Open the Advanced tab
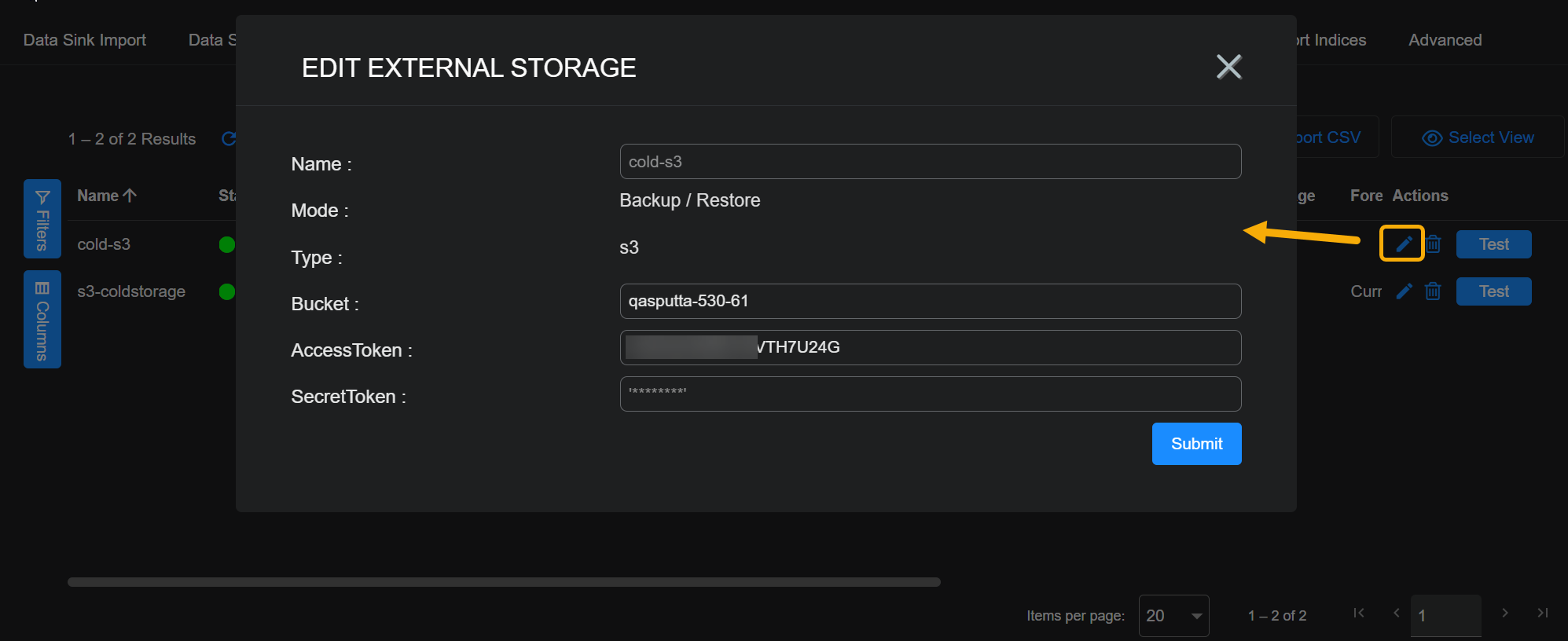 click(1445, 40)
